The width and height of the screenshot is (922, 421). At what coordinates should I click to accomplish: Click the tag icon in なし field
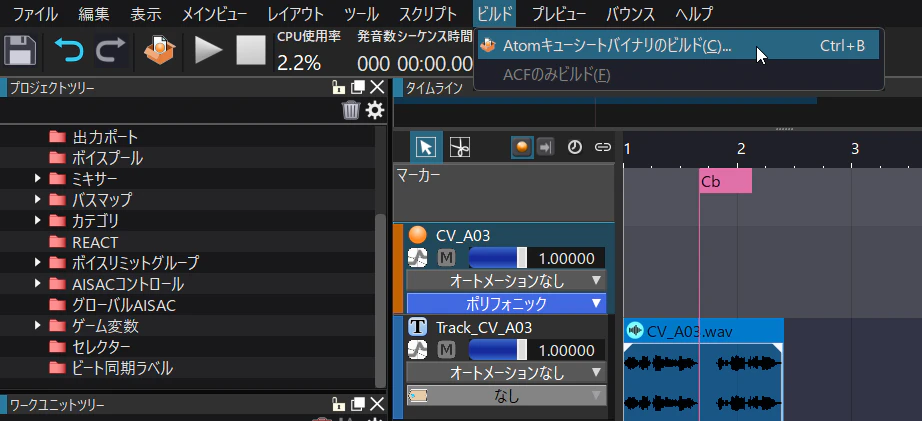(418, 396)
